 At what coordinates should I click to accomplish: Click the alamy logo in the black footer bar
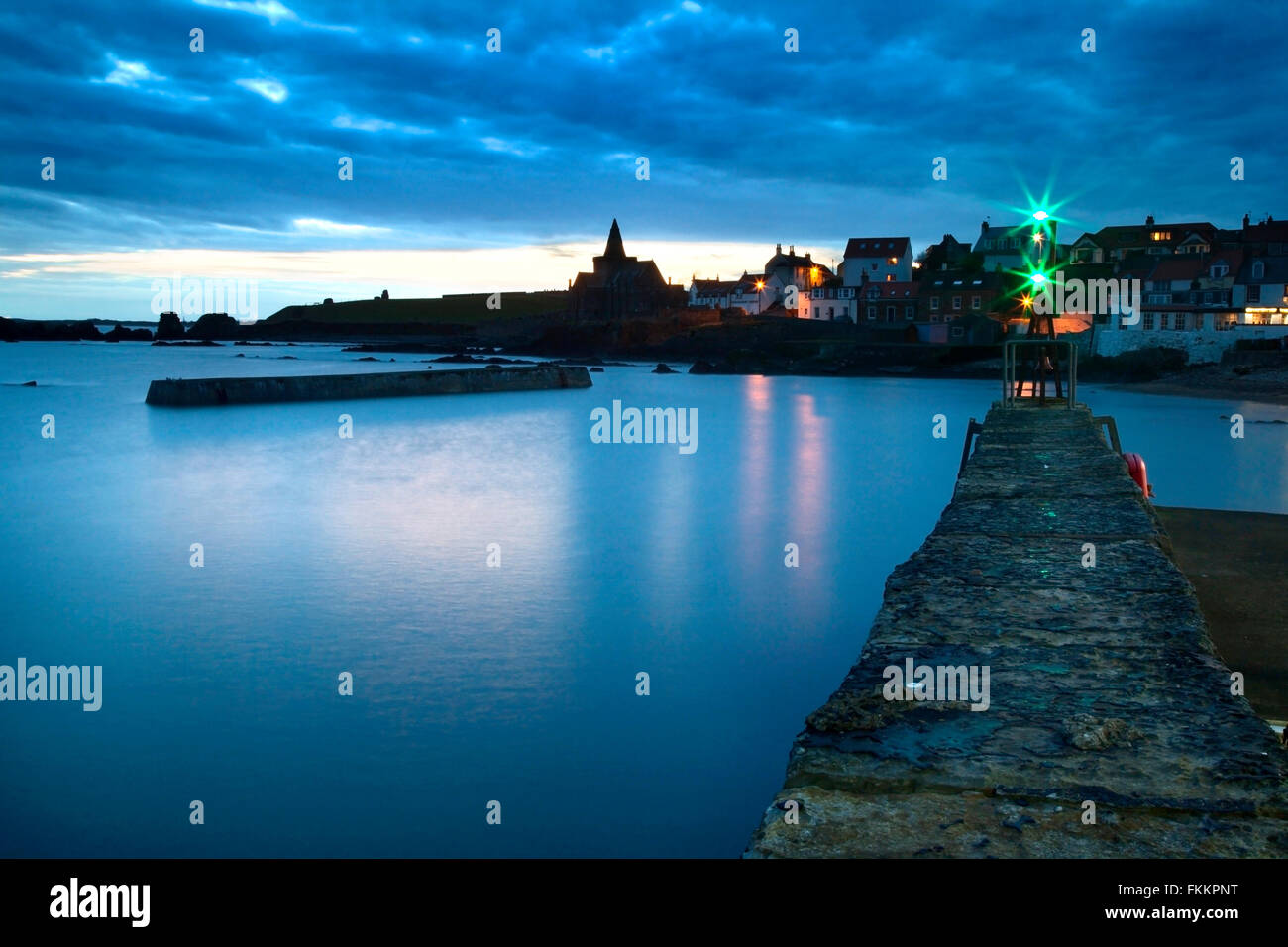100,902
